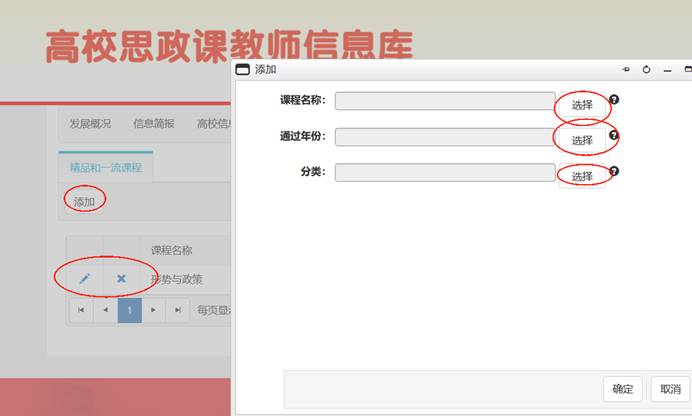Click the refresh icon in the dialog title bar
Image resolution: width=692 pixels, height=416 pixels.
[647, 70]
